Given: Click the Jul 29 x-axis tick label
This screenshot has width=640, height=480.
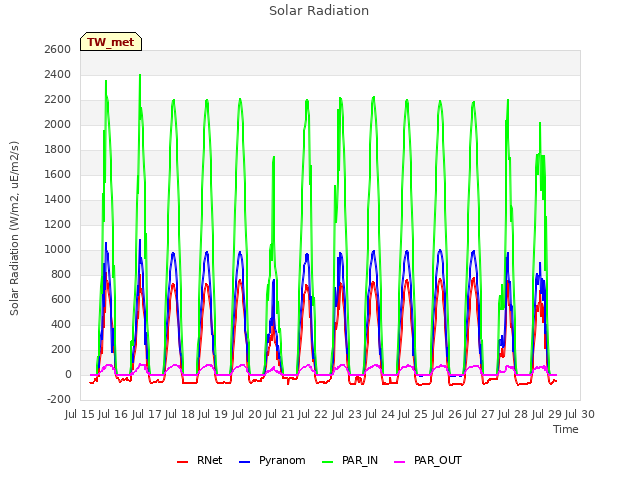Looking at the screenshot, I should click(x=547, y=414).
